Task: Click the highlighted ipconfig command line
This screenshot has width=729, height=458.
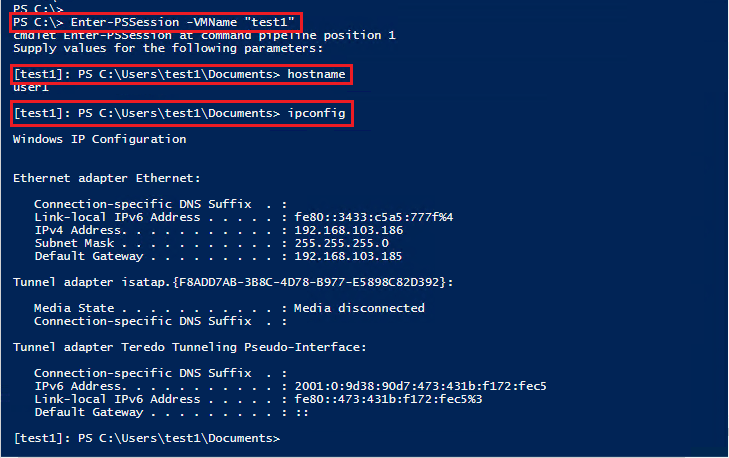Action: [179, 113]
